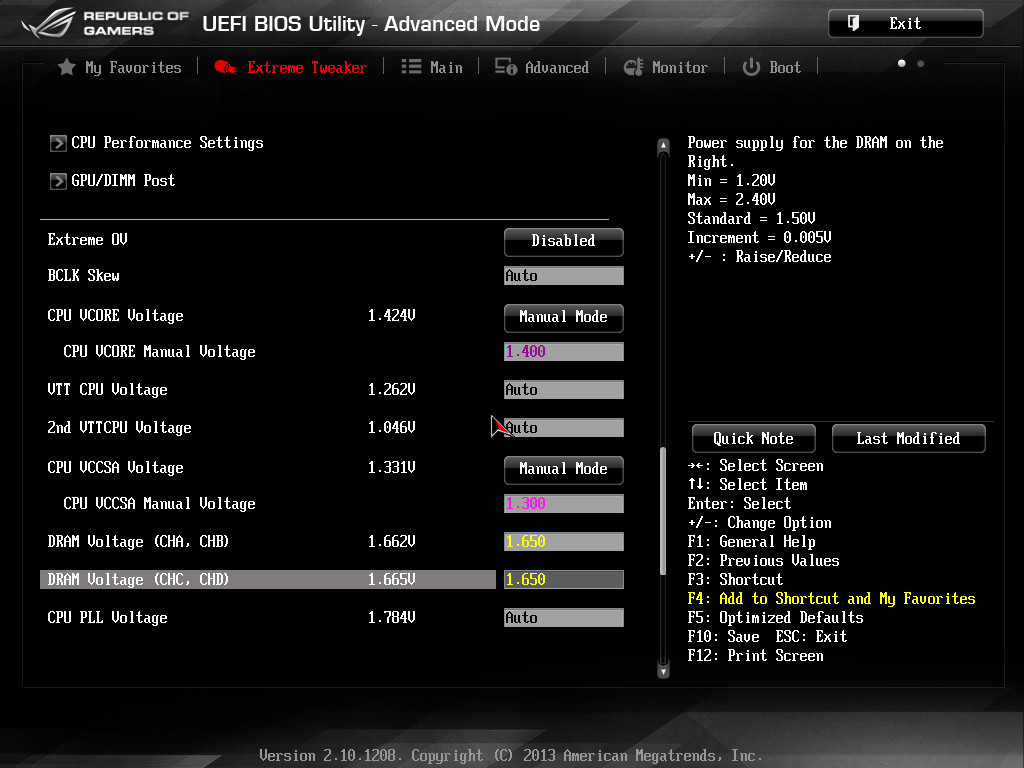Select the CPU VCORE Voltage label

point(116,316)
